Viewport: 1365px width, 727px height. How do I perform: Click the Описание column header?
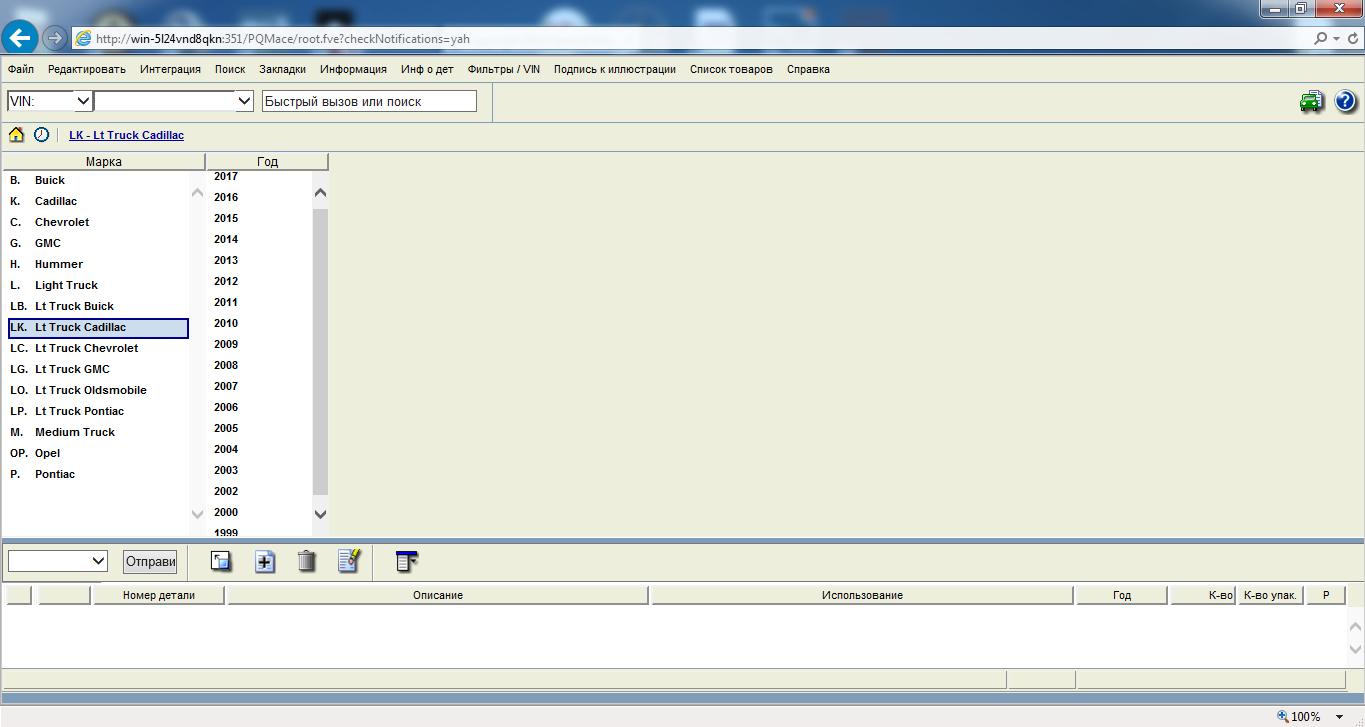(x=438, y=595)
